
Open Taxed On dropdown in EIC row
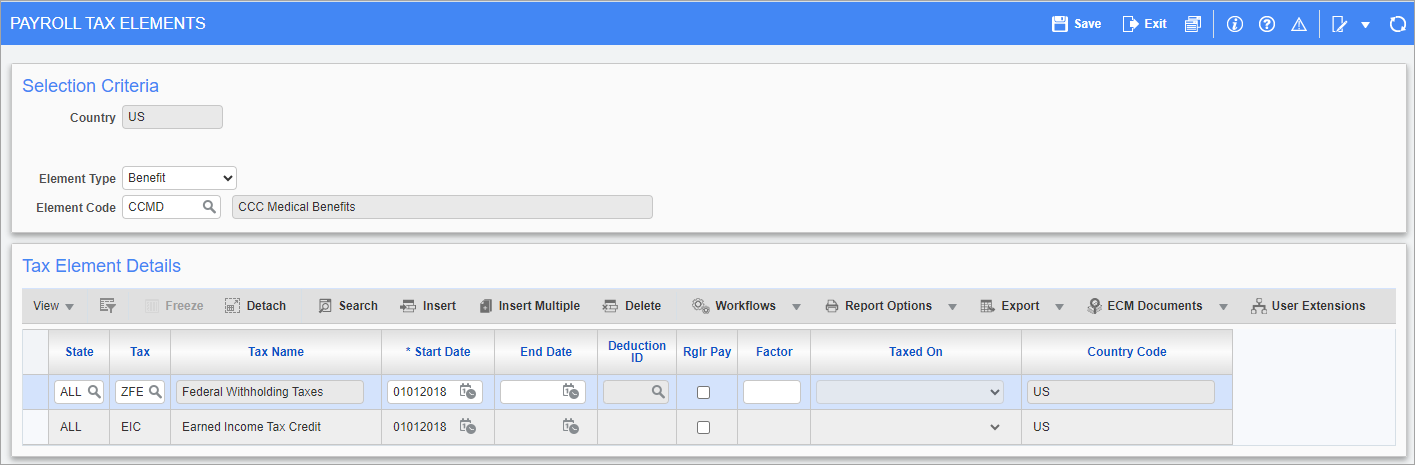point(994,427)
